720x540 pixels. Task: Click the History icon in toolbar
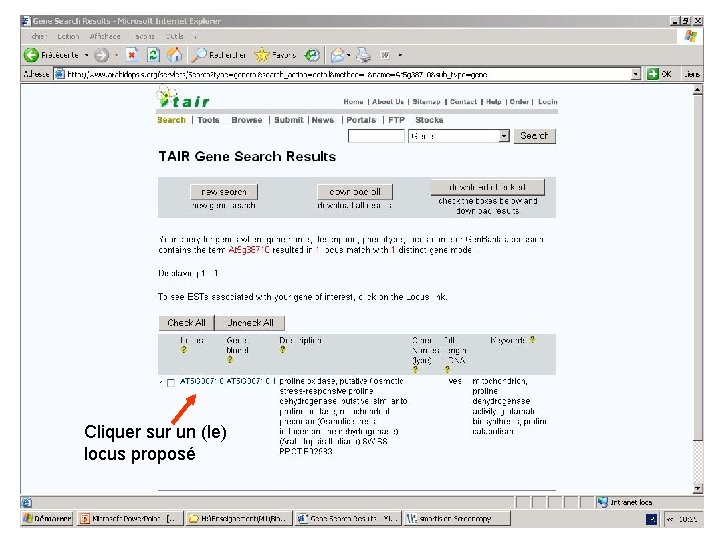coord(313,55)
